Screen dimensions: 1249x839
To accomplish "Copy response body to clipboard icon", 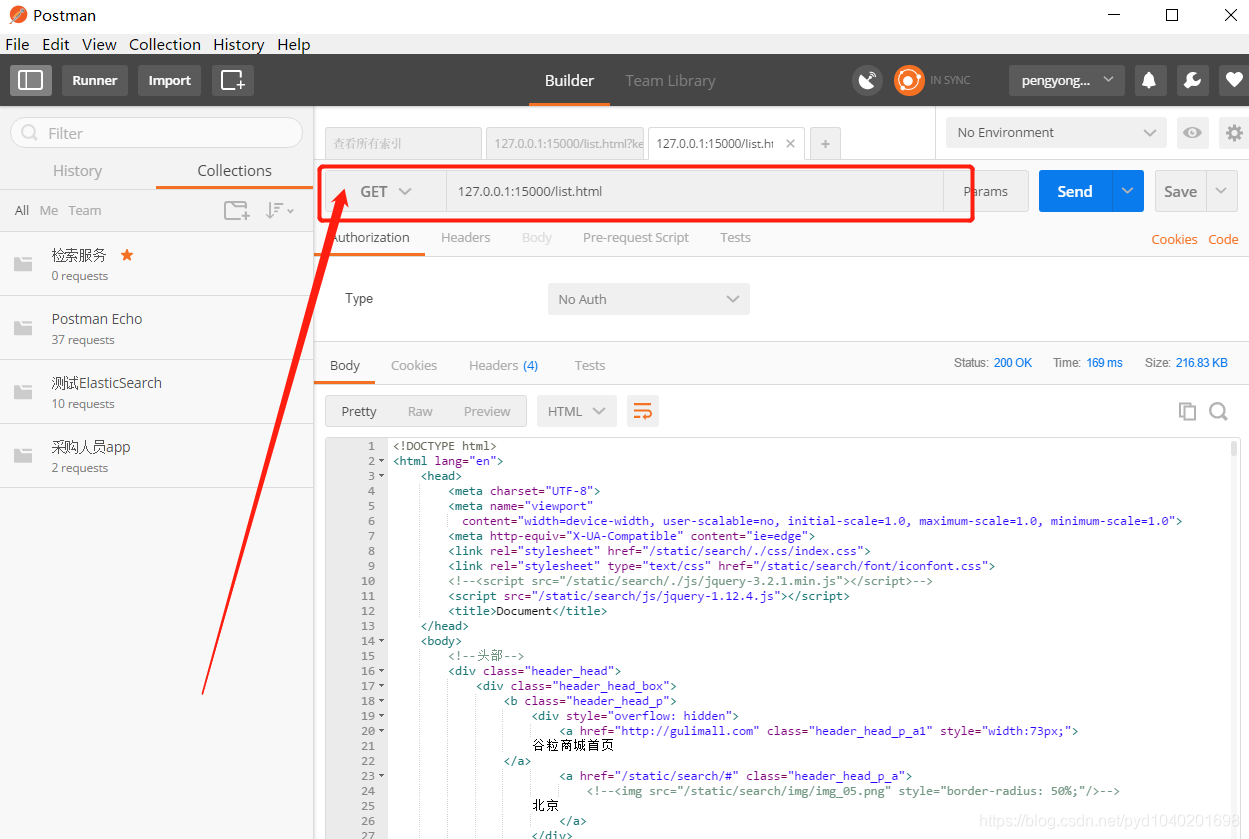I will coord(1187,411).
